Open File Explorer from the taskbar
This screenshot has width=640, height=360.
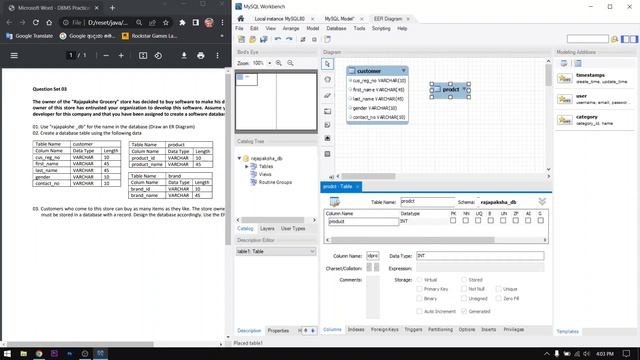24,353
